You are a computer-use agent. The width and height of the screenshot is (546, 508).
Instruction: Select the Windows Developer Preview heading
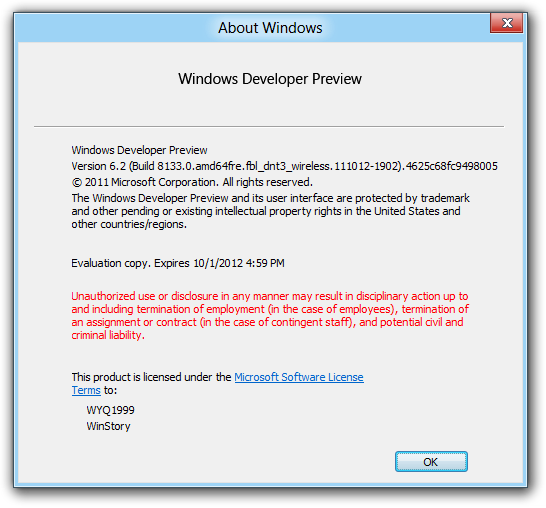270,79
